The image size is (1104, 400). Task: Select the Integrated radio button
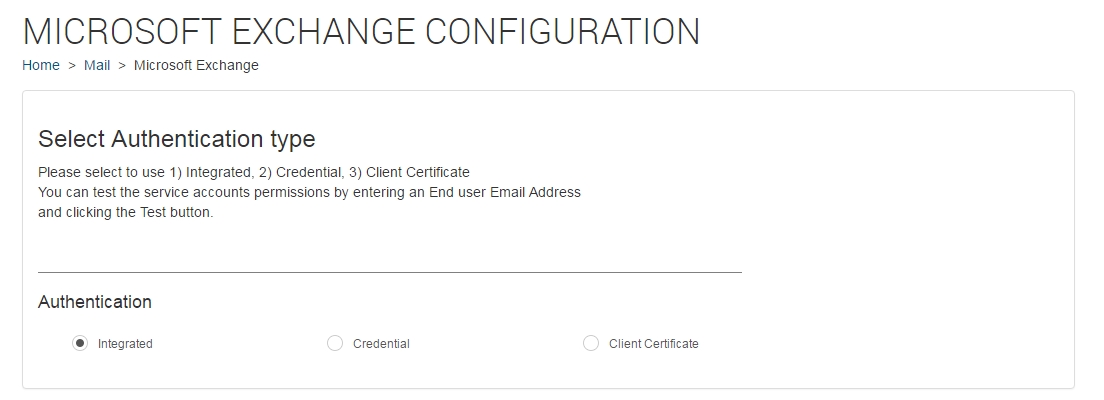80,343
